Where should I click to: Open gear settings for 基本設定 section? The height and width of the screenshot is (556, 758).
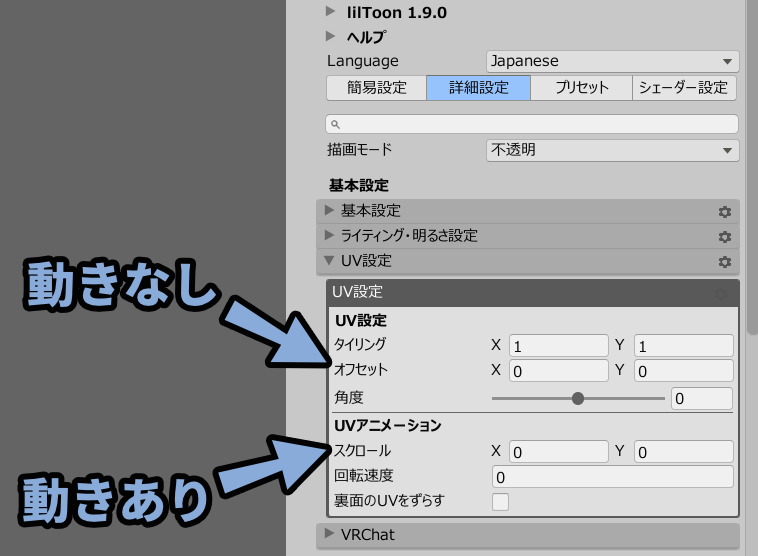724,212
